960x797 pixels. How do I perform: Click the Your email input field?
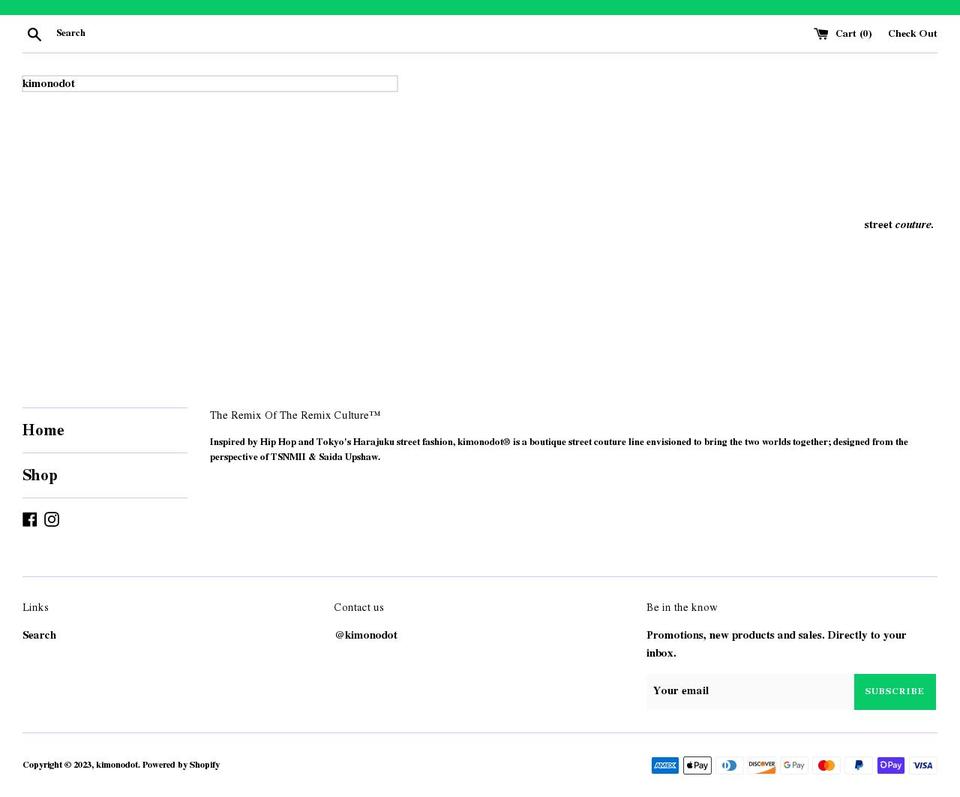[748, 691]
